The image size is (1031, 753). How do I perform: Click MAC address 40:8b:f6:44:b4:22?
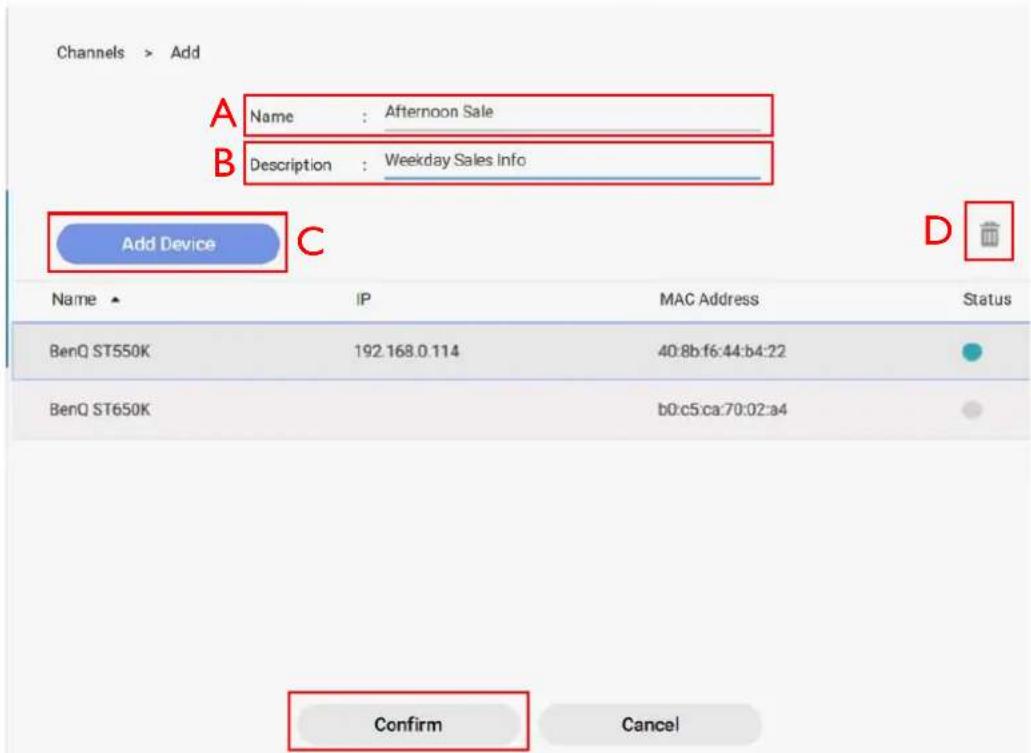tap(722, 351)
